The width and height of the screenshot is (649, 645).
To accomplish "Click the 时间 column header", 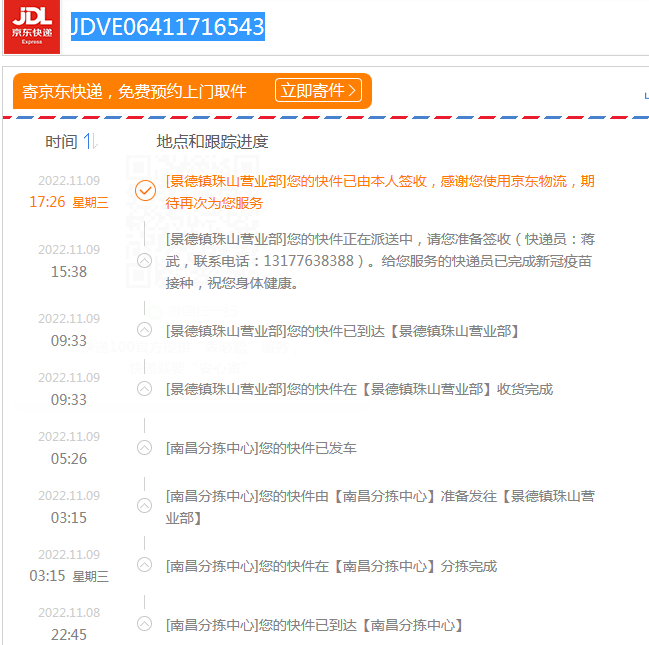I will tap(61, 142).
